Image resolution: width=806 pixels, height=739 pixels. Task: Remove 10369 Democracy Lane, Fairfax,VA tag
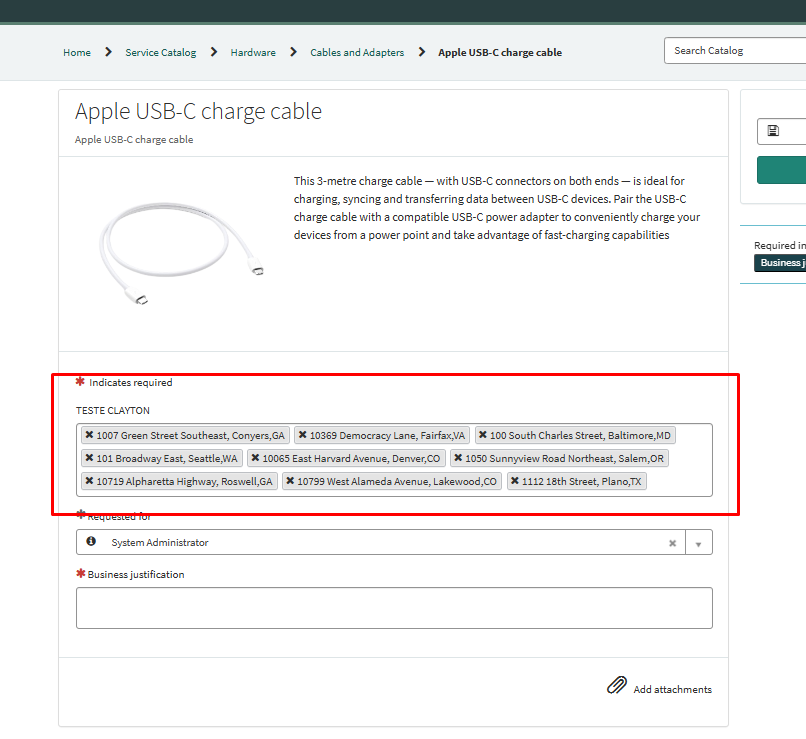click(303, 435)
